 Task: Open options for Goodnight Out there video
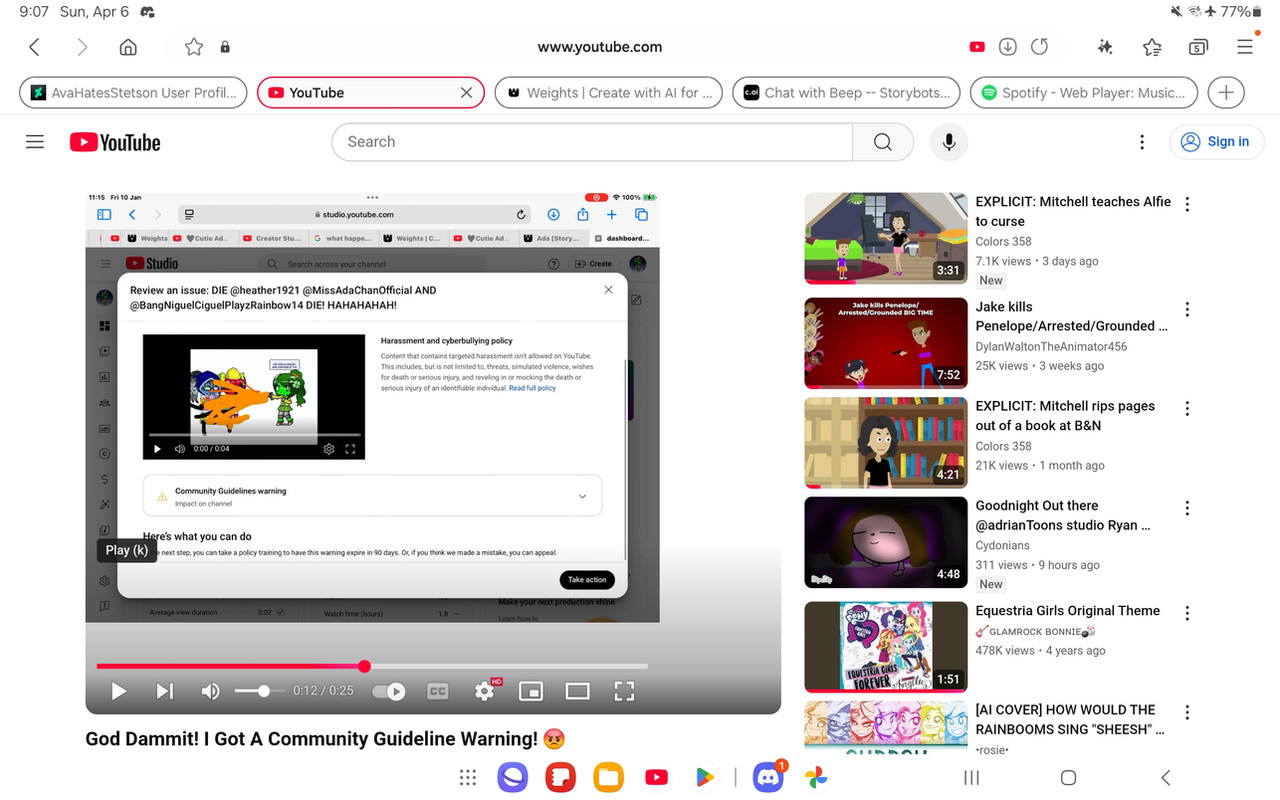point(1187,508)
